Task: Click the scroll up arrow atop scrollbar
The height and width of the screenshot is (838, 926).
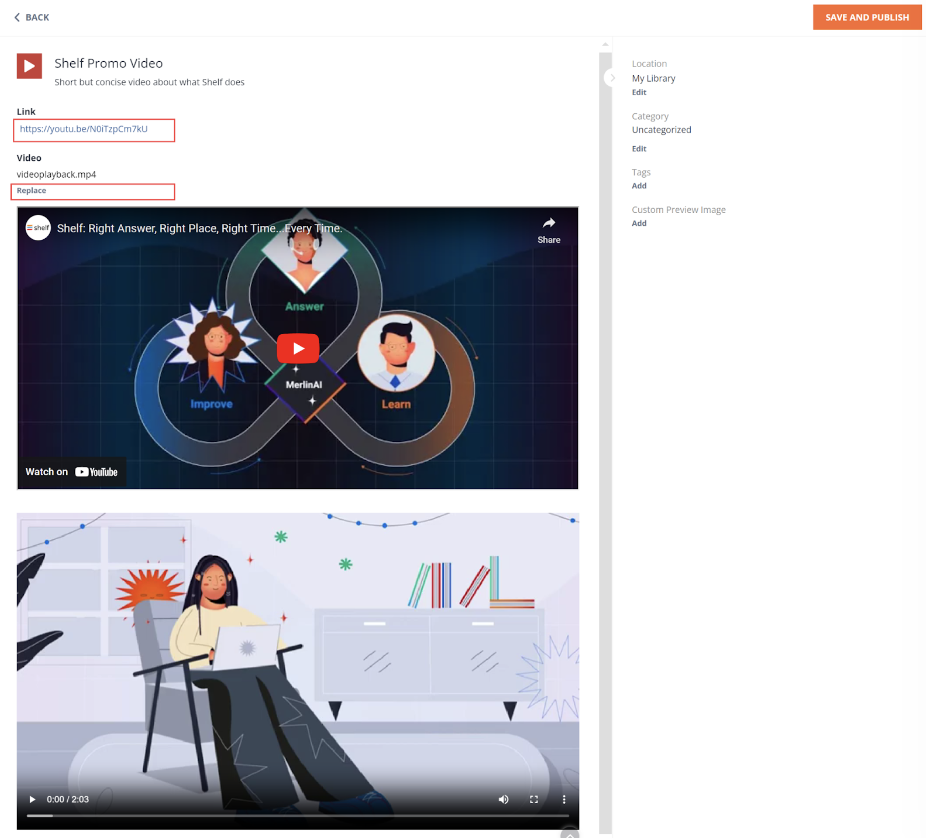Action: (x=605, y=45)
